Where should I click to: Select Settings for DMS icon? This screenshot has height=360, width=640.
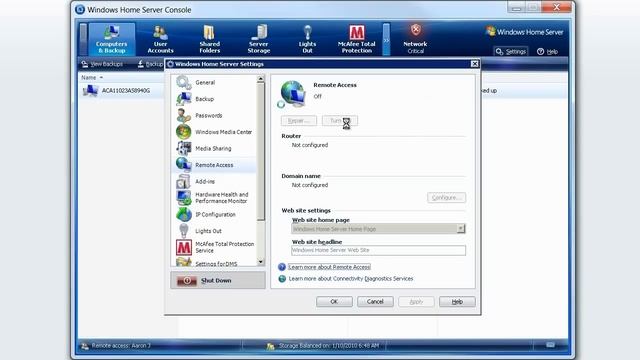click(184, 262)
